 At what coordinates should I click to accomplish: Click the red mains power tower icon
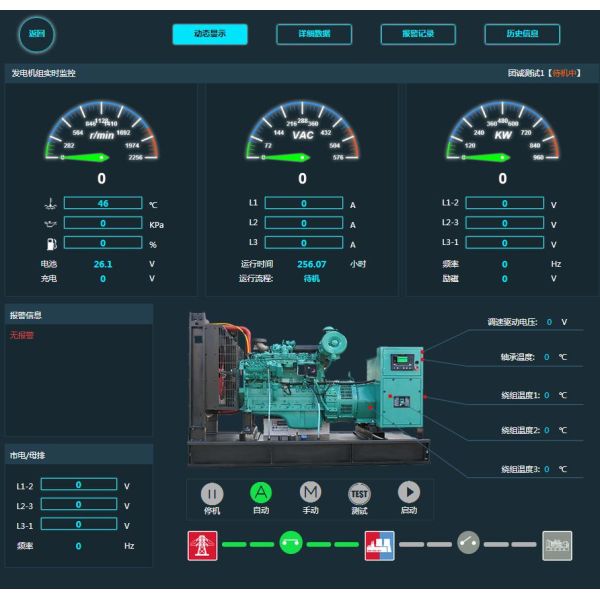point(202,545)
